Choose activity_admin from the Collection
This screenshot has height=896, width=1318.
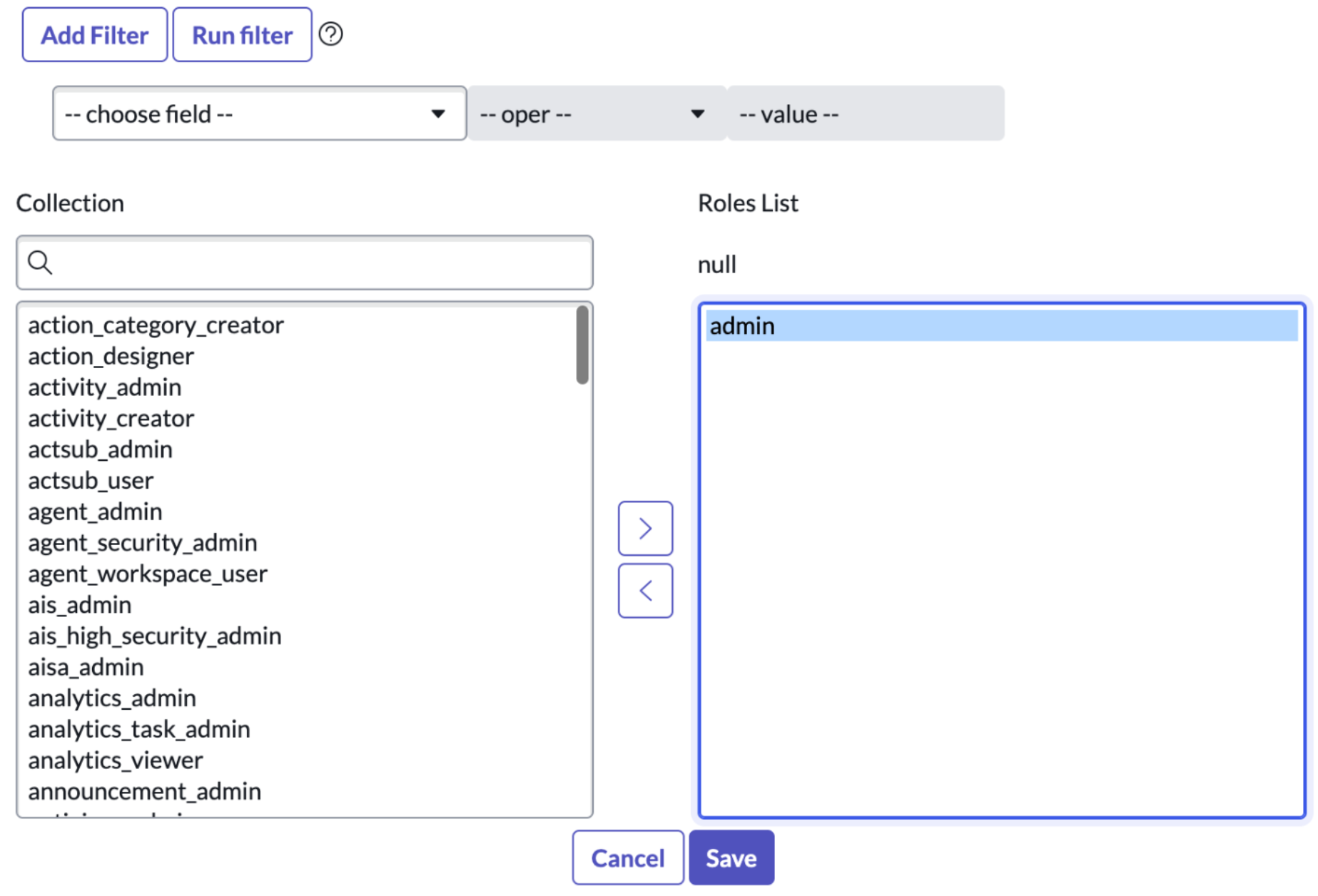click(x=104, y=387)
